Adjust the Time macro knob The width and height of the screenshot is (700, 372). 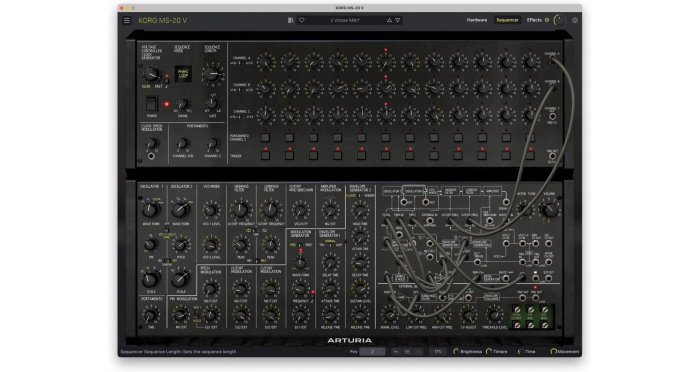click(x=520, y=351)
